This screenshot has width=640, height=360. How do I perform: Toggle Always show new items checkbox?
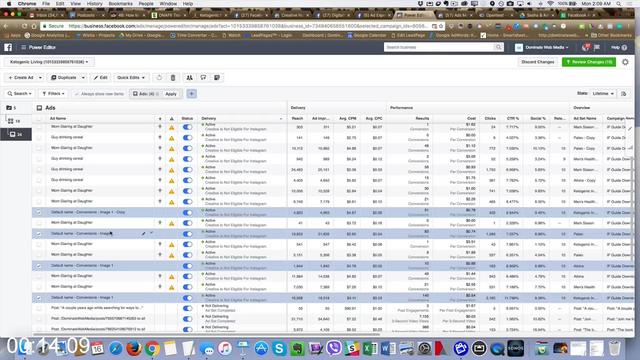click(76, 94)
